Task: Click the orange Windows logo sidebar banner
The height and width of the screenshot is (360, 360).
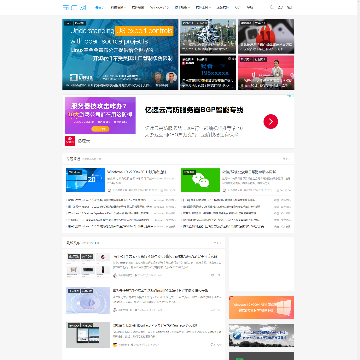Action: point(261,307)
